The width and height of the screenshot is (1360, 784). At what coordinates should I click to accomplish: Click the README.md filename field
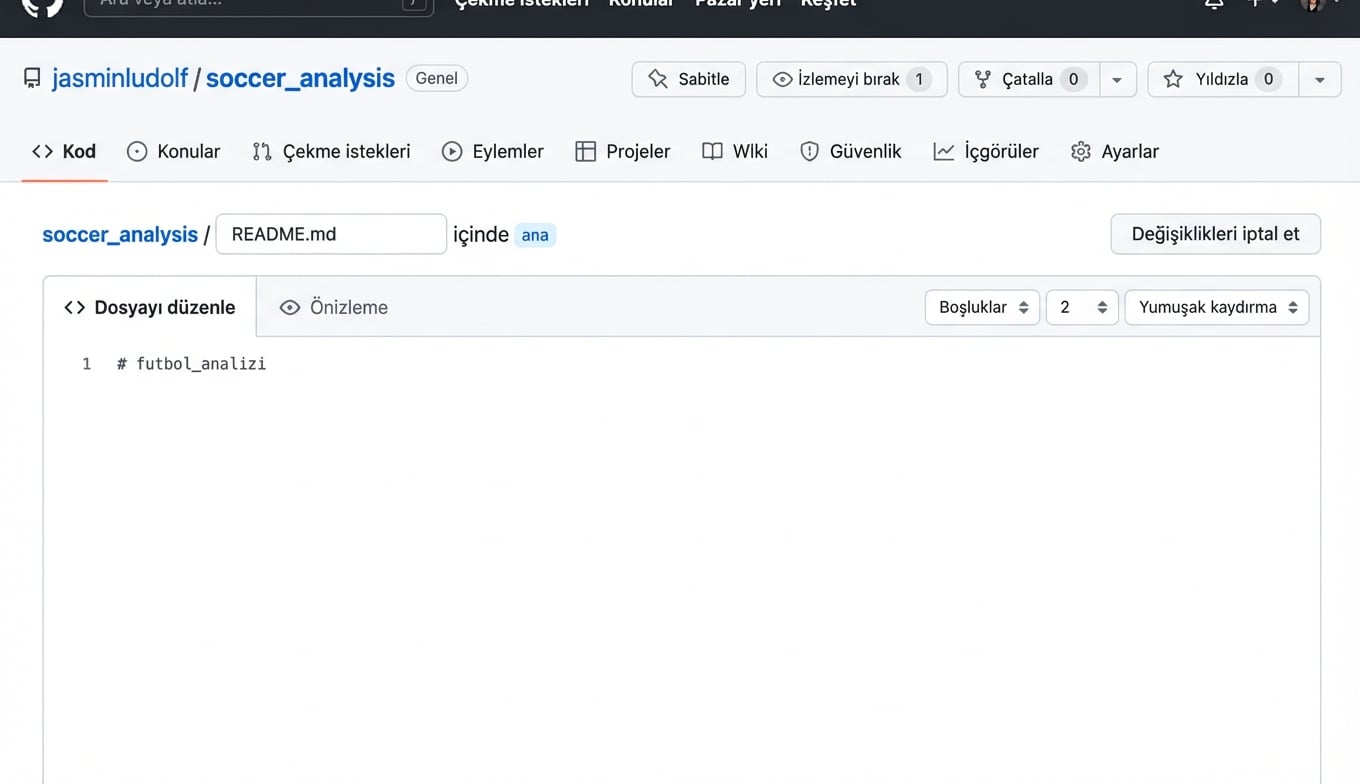pos(330,233)
